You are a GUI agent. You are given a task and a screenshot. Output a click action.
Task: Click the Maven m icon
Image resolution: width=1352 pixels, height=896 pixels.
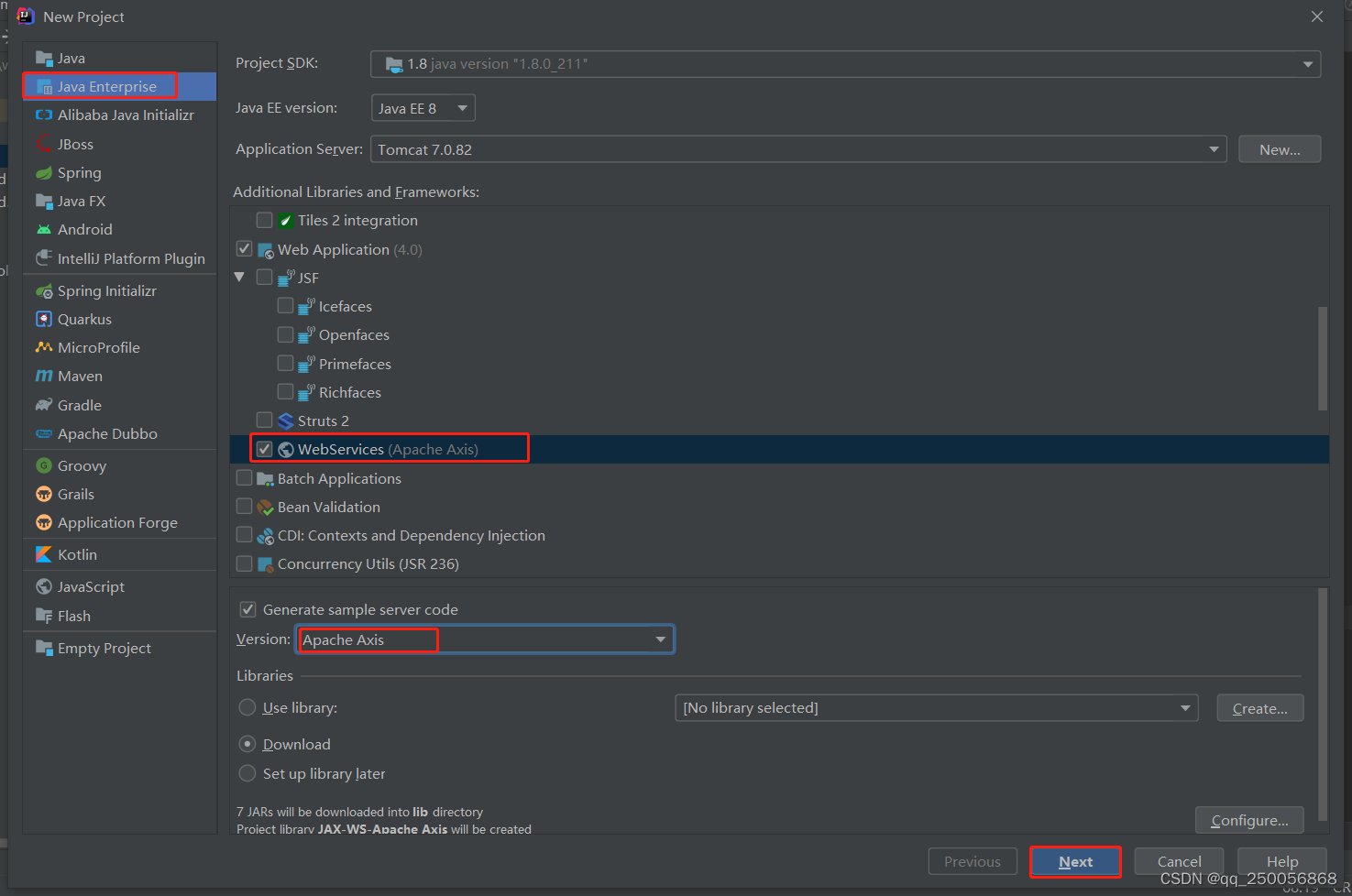coord(44,376)
